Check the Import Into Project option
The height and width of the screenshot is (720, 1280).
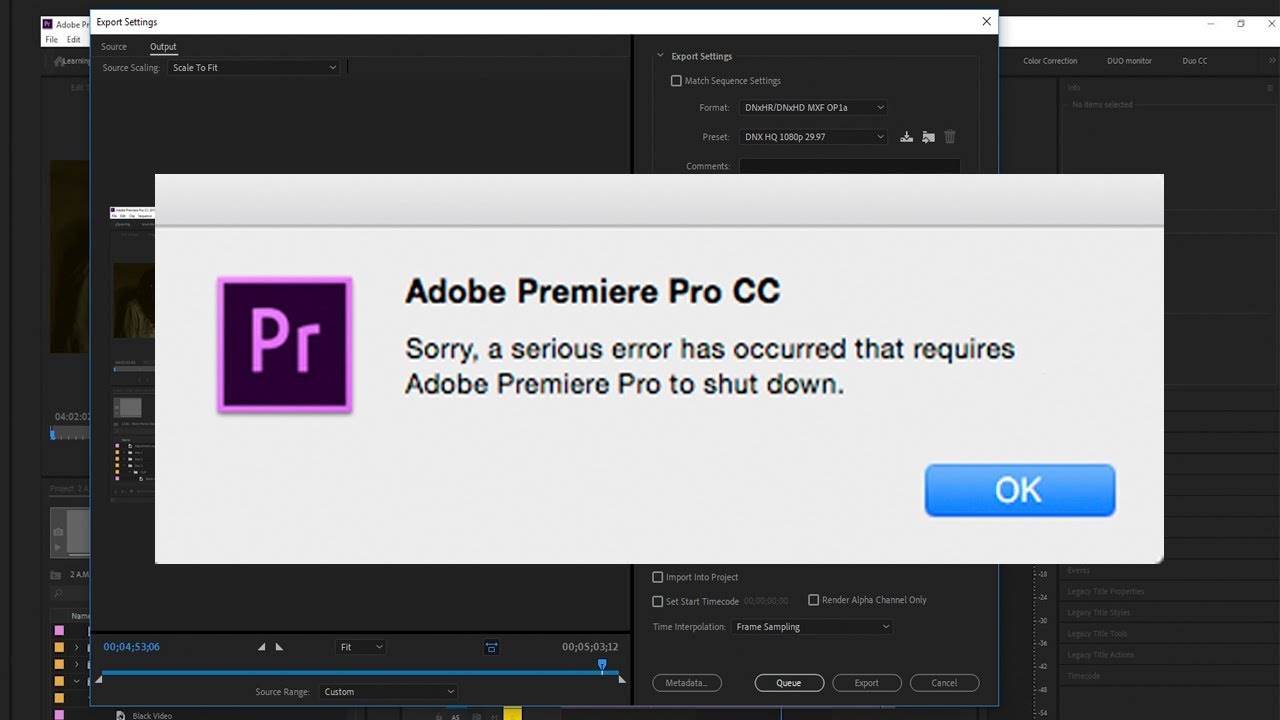click(658, 577)
